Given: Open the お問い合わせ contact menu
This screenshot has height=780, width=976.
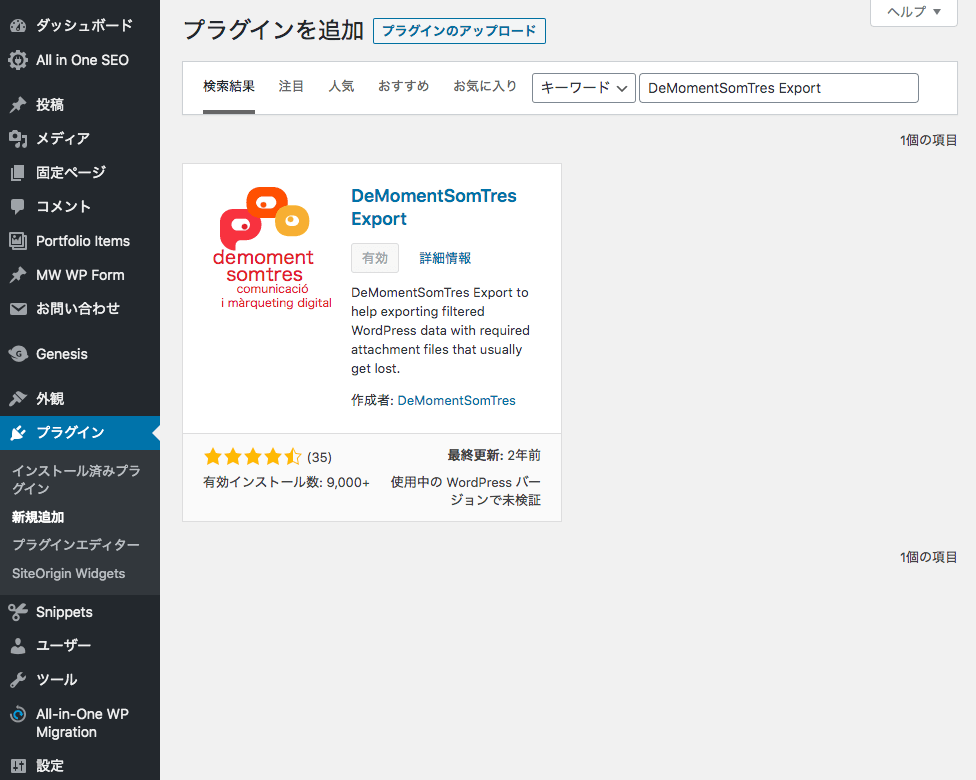Looking at the screenshot, I should click(80, 309).
